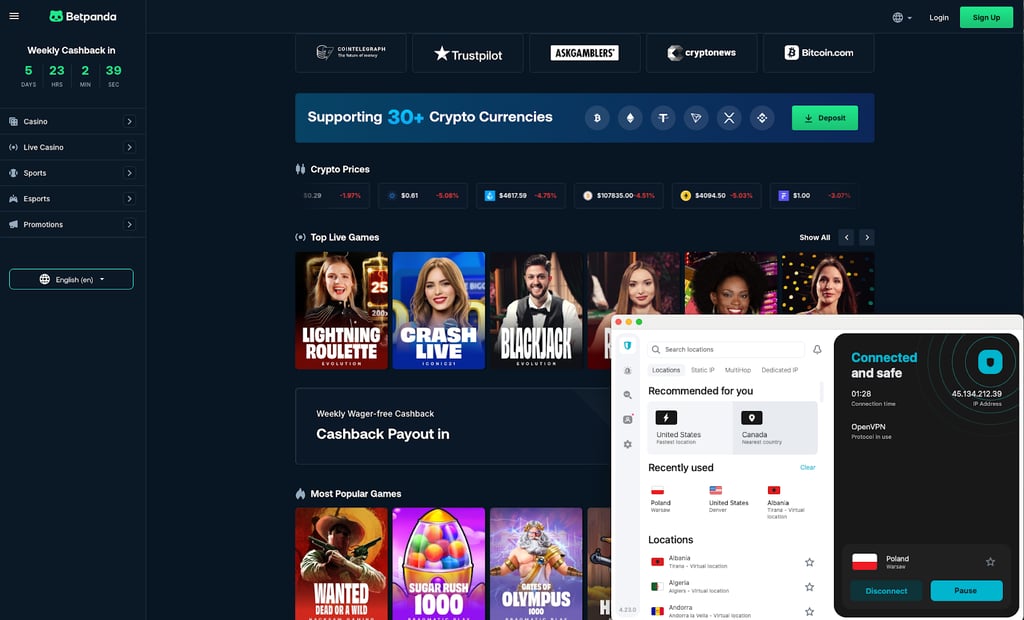
Task: Click the Sign Up button
Action: pyautogui.click(x=986, y=18)
